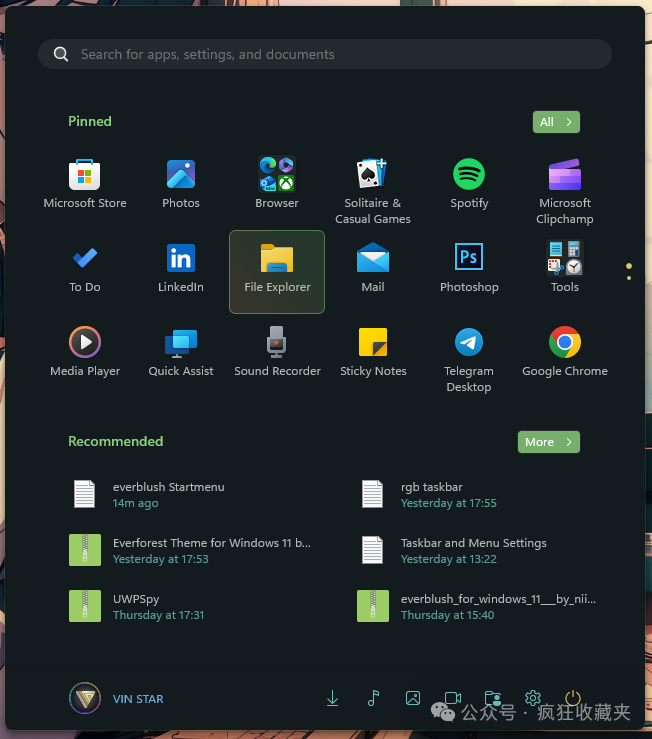Launch the To Do app

85,269
